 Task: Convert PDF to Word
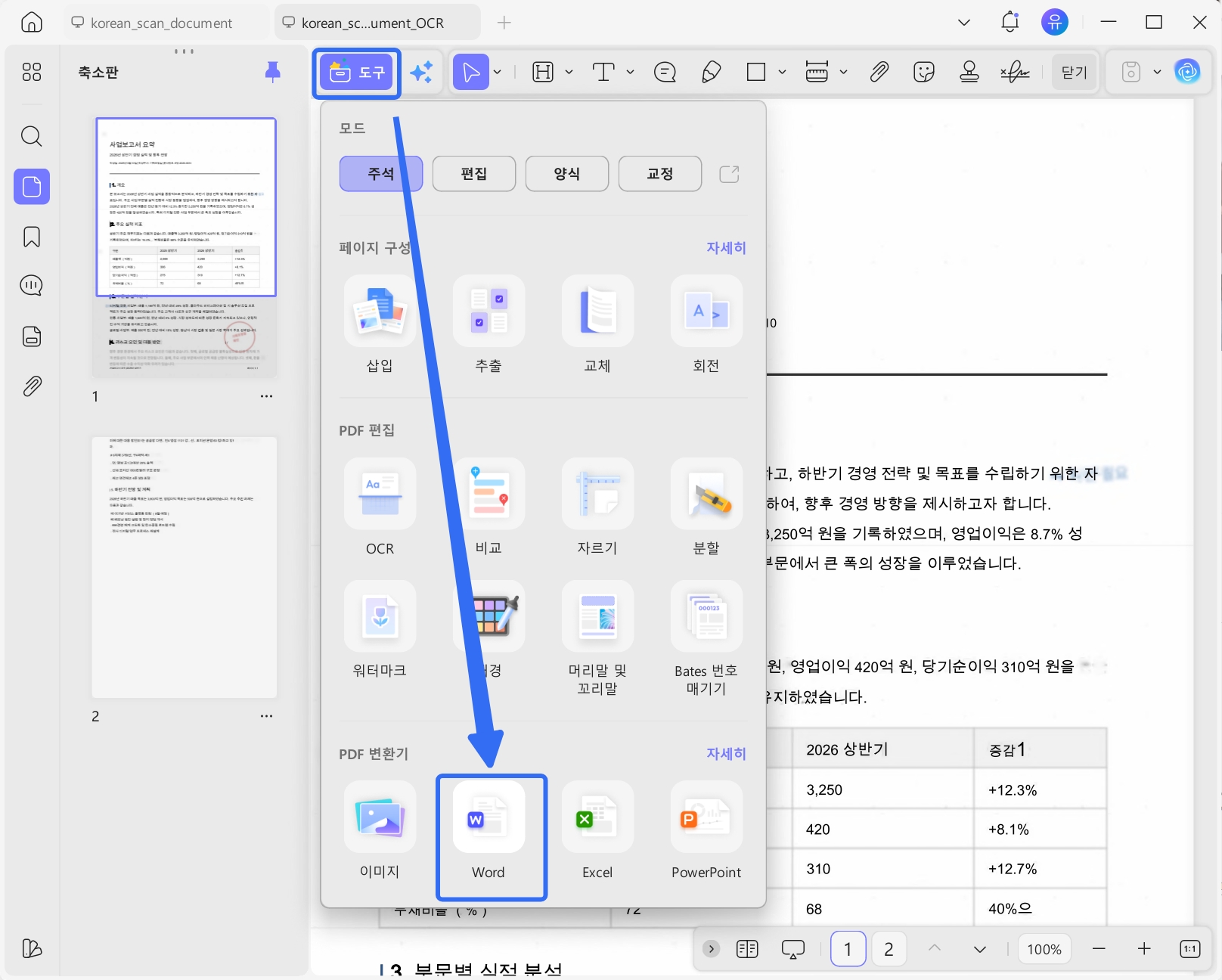point(488,831)
